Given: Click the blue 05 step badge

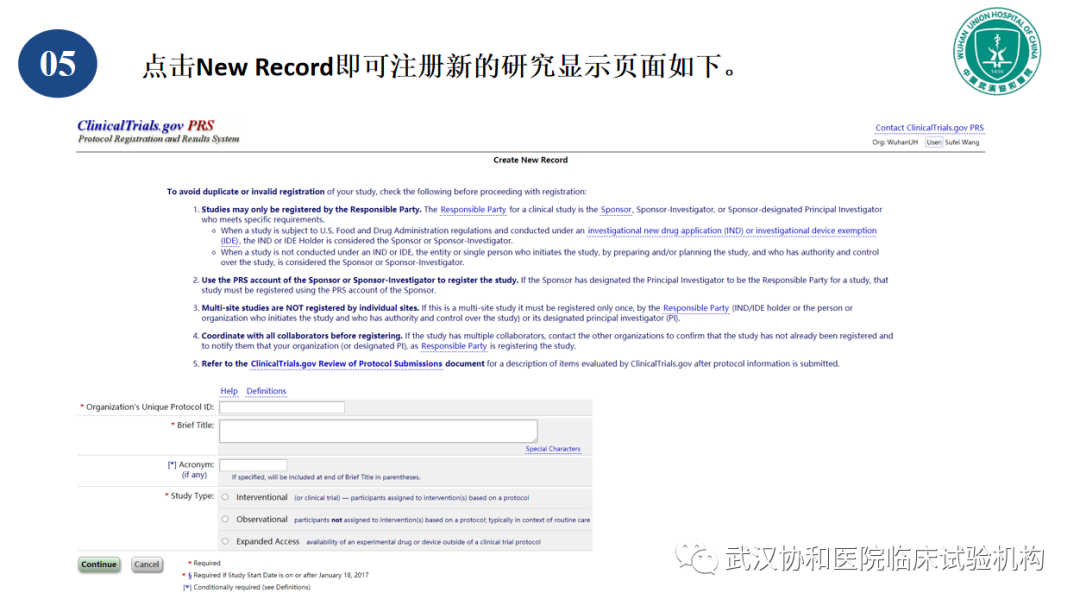Looking at the screenshot, I should click(x=58, y=63).
